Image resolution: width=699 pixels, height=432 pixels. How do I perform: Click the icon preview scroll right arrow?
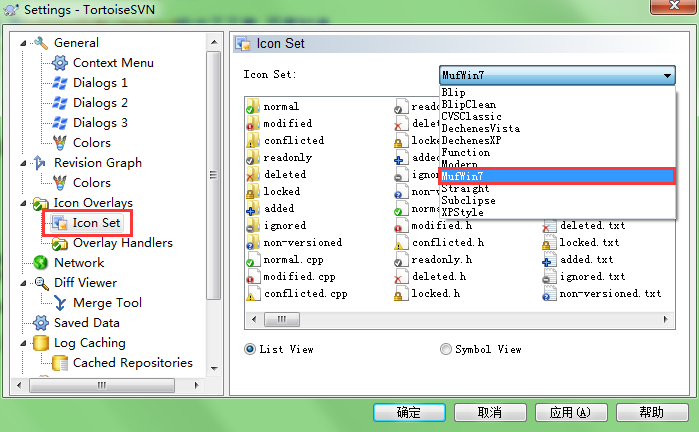[x=666, y=319]
